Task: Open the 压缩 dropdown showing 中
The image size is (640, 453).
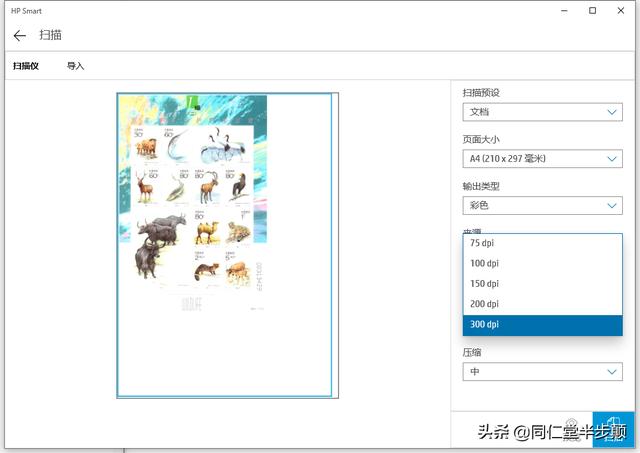Action: point(542,371)
